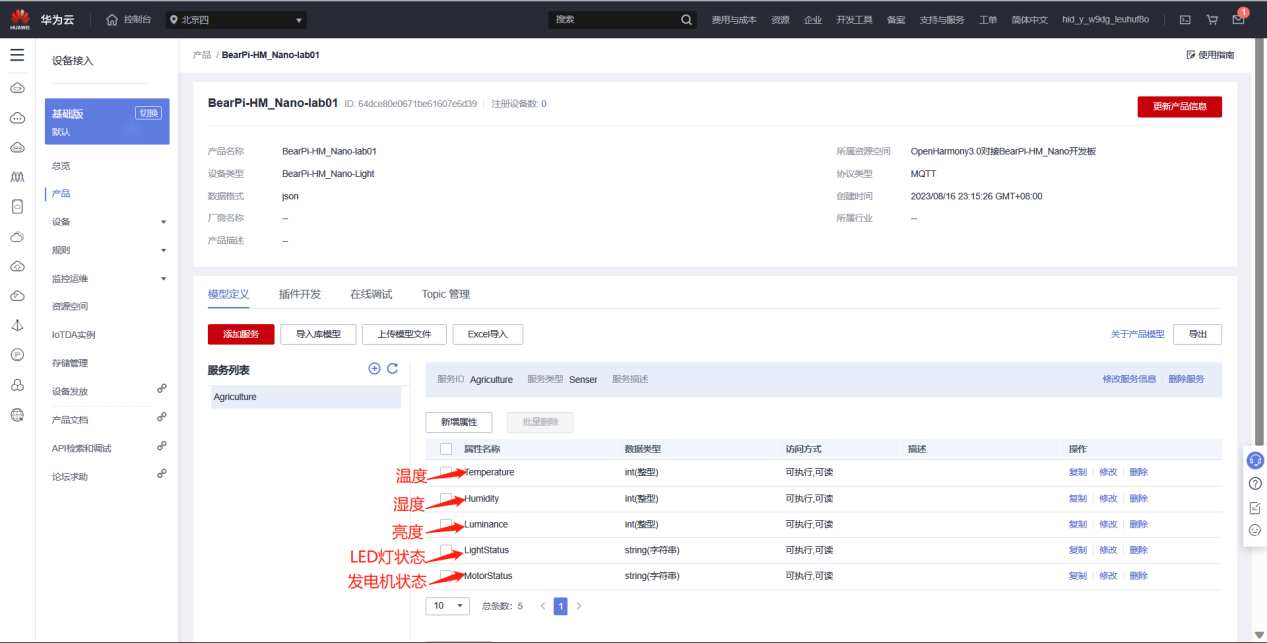This screenshot has height=643, width=1267.
Task: Open the feedback edit icon on the right edge
Action: click(1255, 507)
